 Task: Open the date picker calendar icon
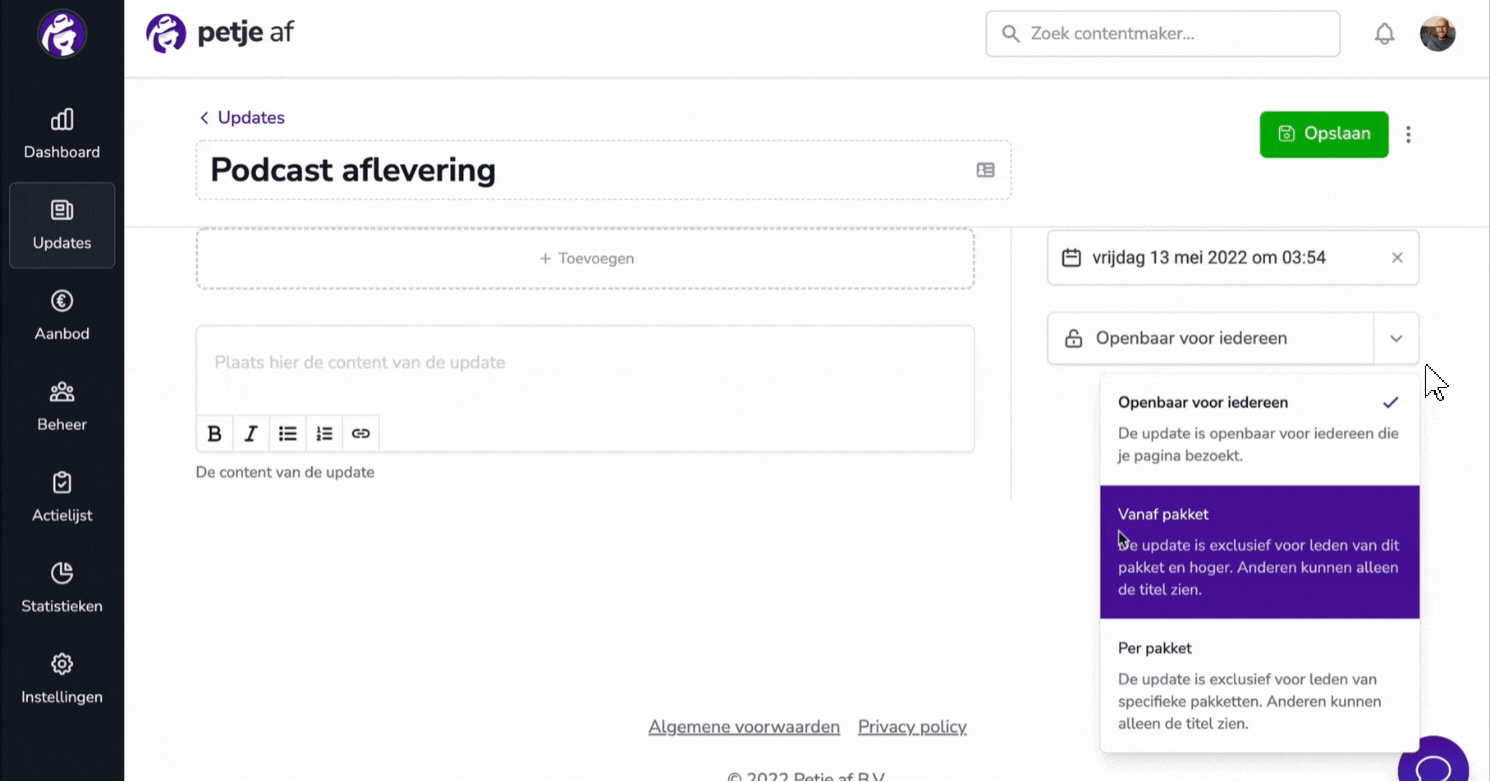[x=1071, y=258]
